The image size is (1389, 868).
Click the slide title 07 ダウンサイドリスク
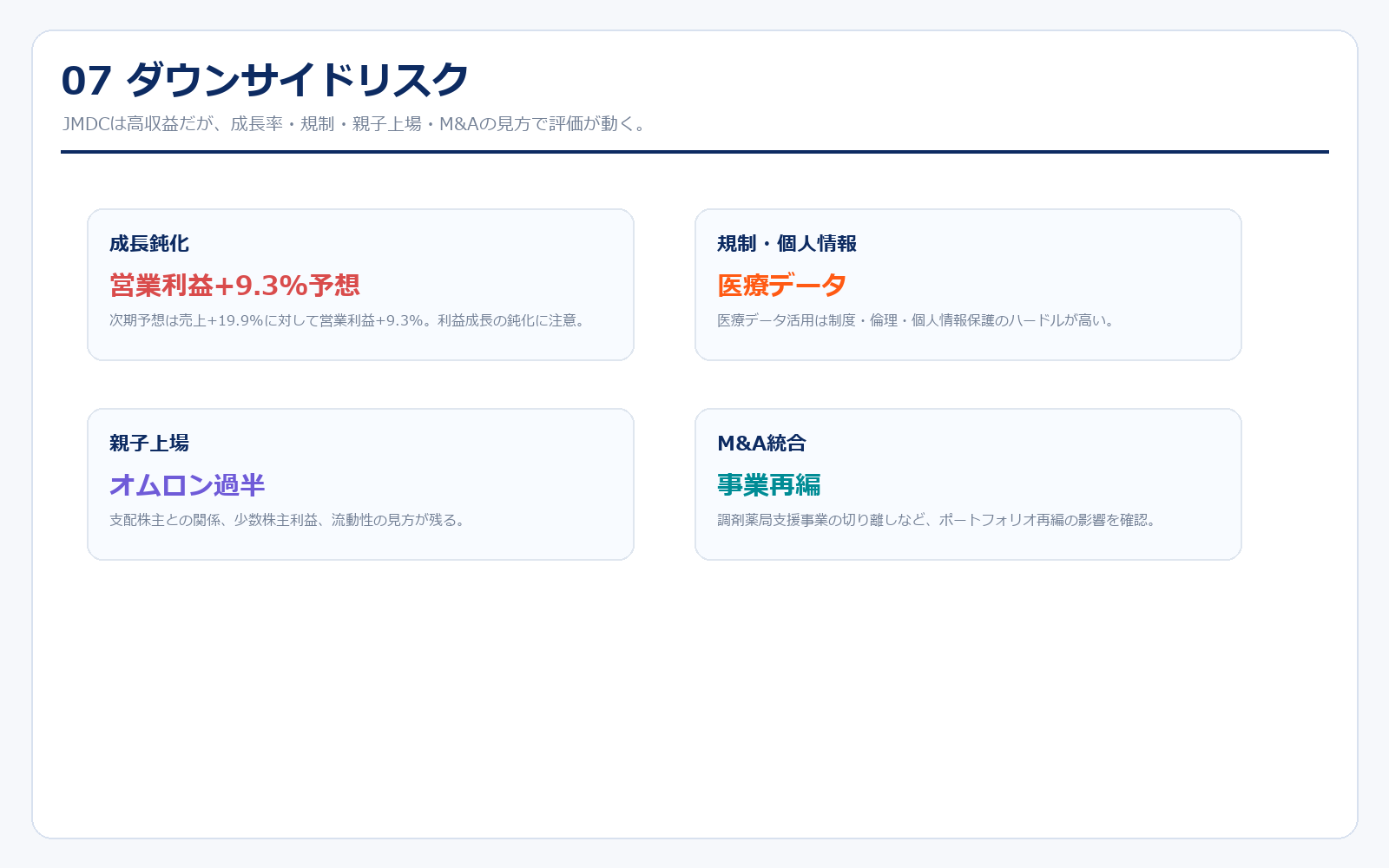265,80
